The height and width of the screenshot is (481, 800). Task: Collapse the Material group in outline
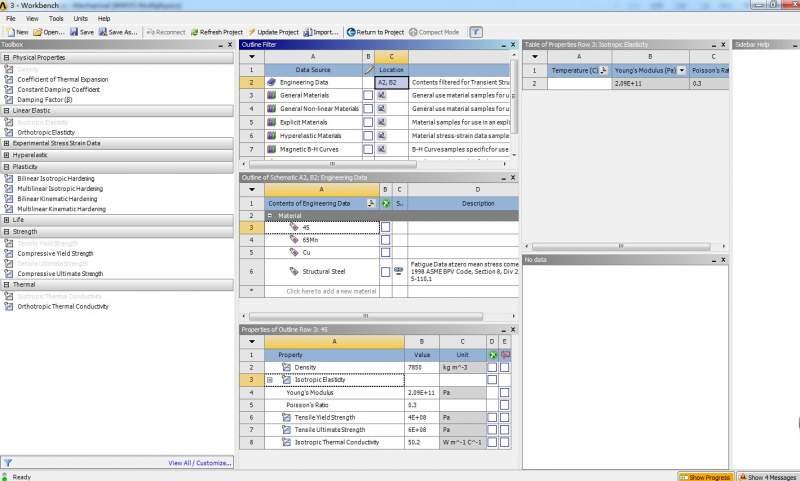click(x=270, y=216)
